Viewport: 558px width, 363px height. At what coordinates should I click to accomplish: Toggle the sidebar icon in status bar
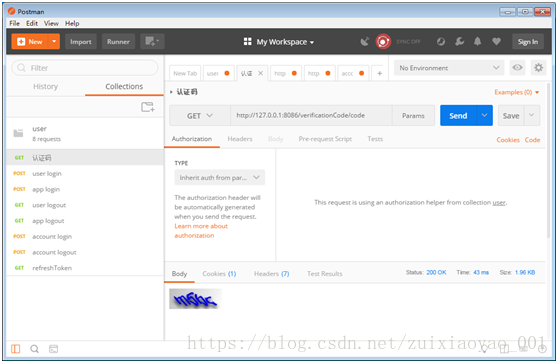click(x=16, y=349)
